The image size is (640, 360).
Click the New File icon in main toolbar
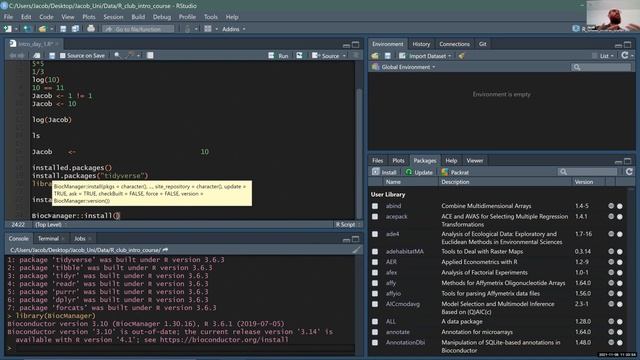click(8, 29)
